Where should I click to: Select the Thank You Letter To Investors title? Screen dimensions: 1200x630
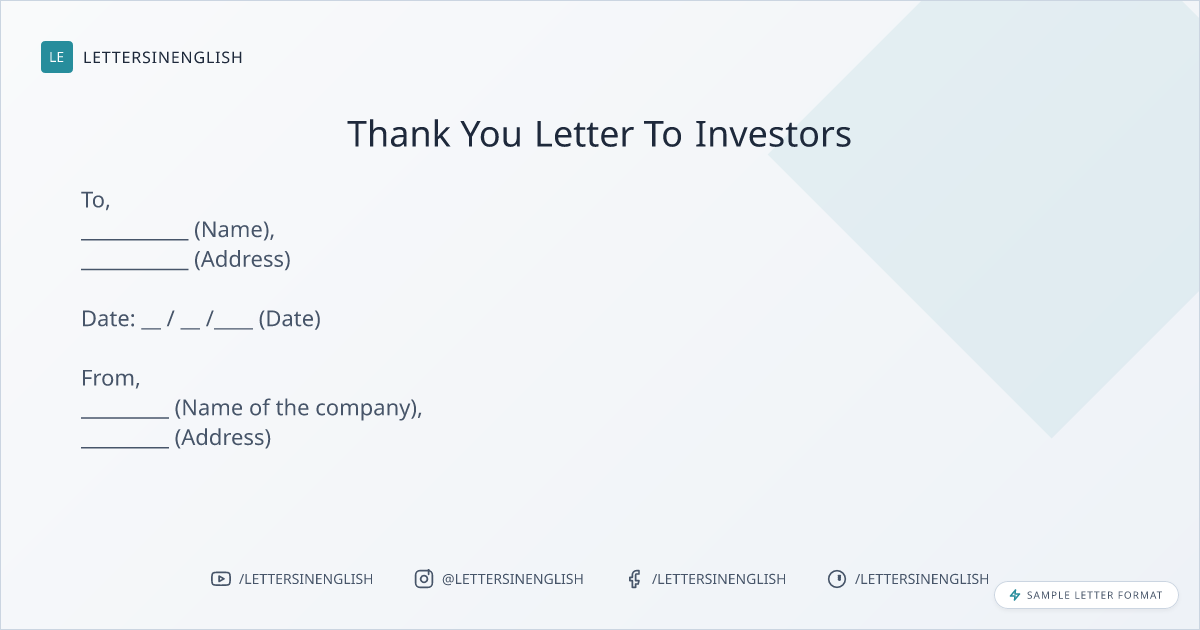point(599,134)
